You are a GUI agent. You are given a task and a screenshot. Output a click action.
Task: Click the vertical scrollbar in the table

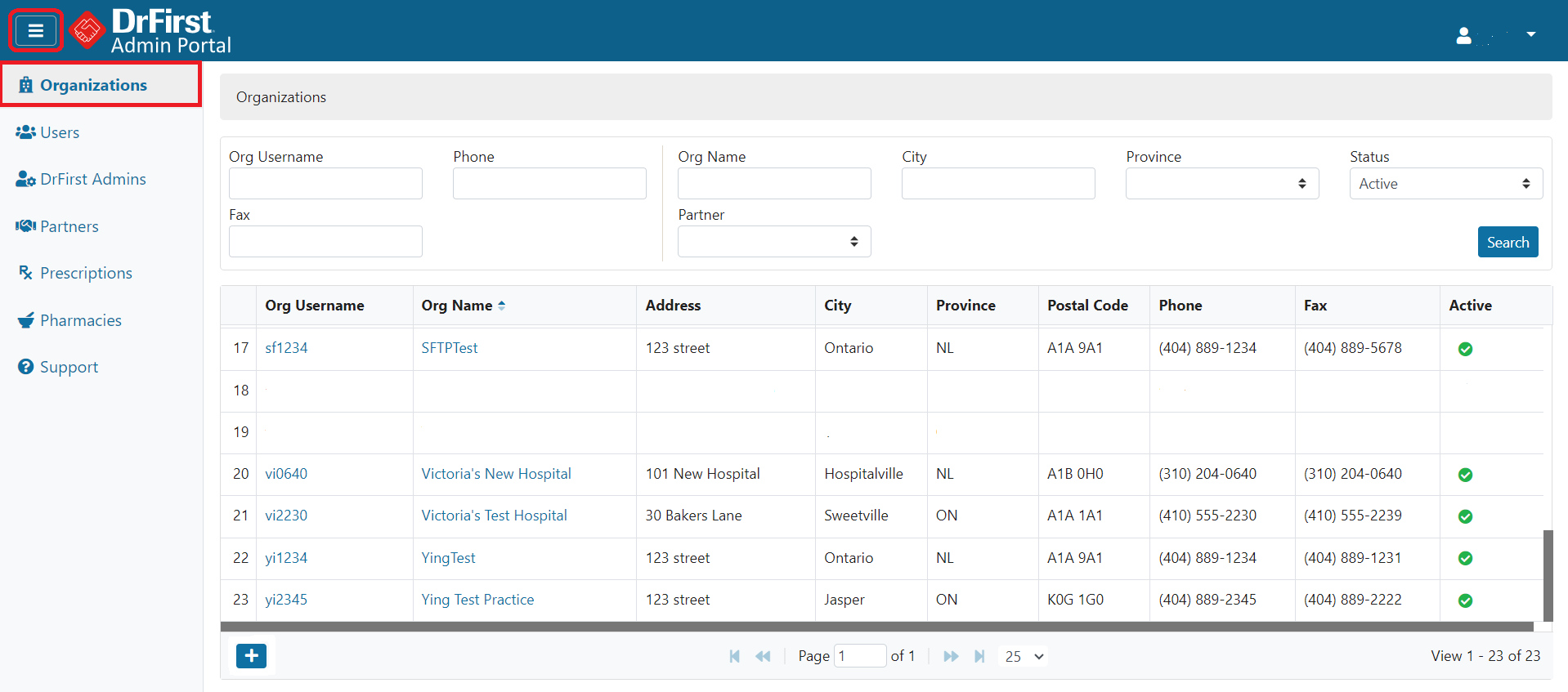(x=1547, y=575)
